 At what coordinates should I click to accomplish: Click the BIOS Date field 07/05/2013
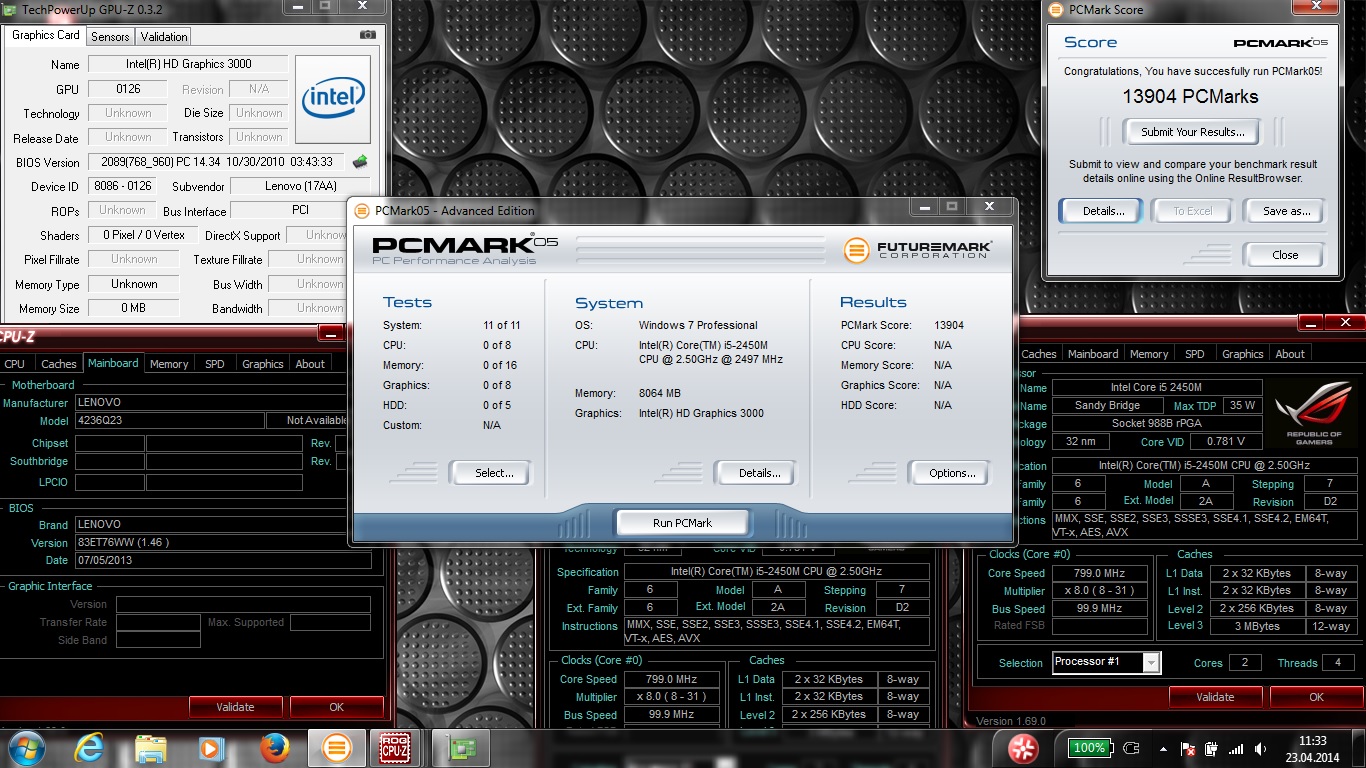click(x=223, y=561)
